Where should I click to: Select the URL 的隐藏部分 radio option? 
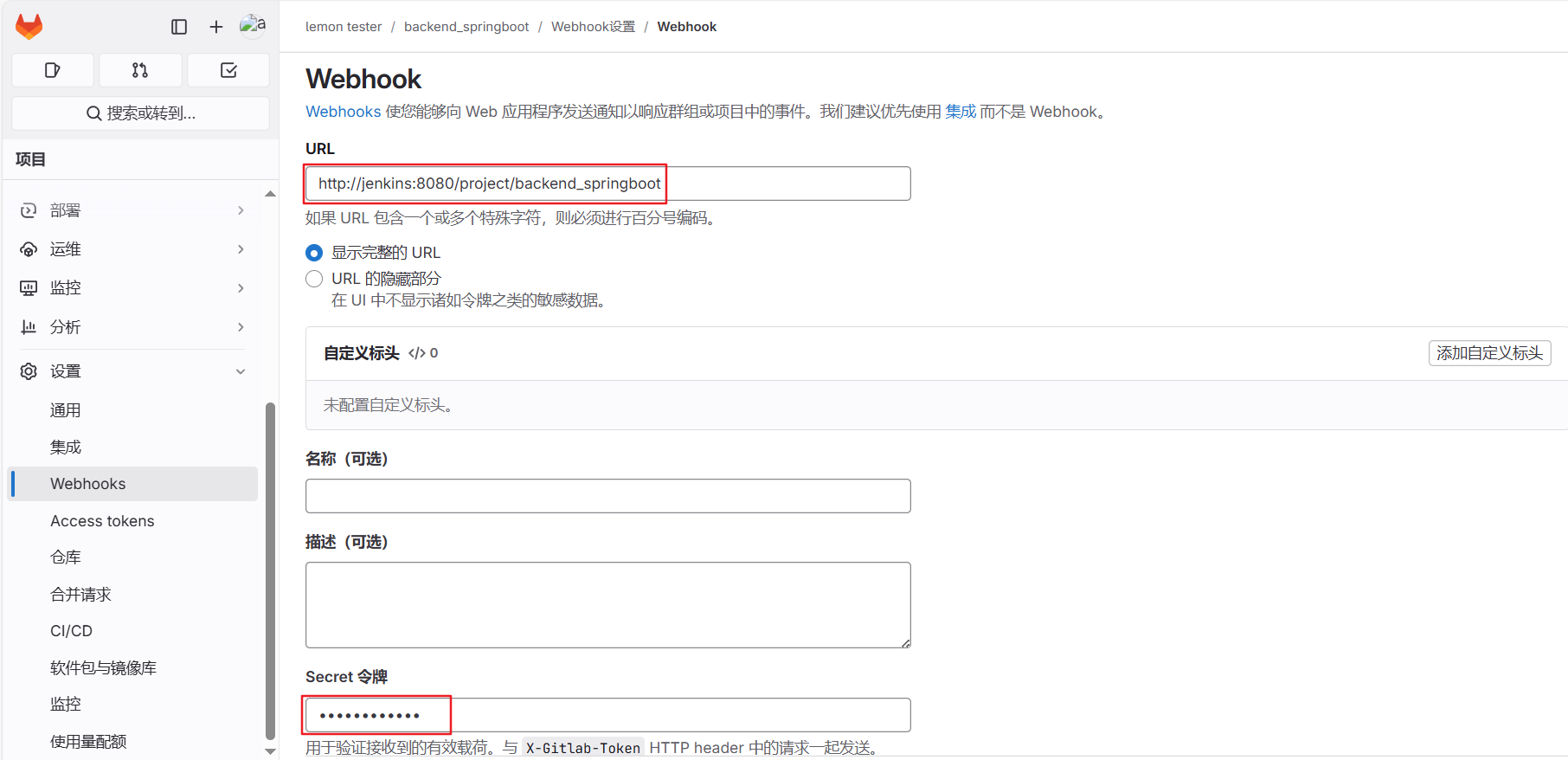click(314, 279)
